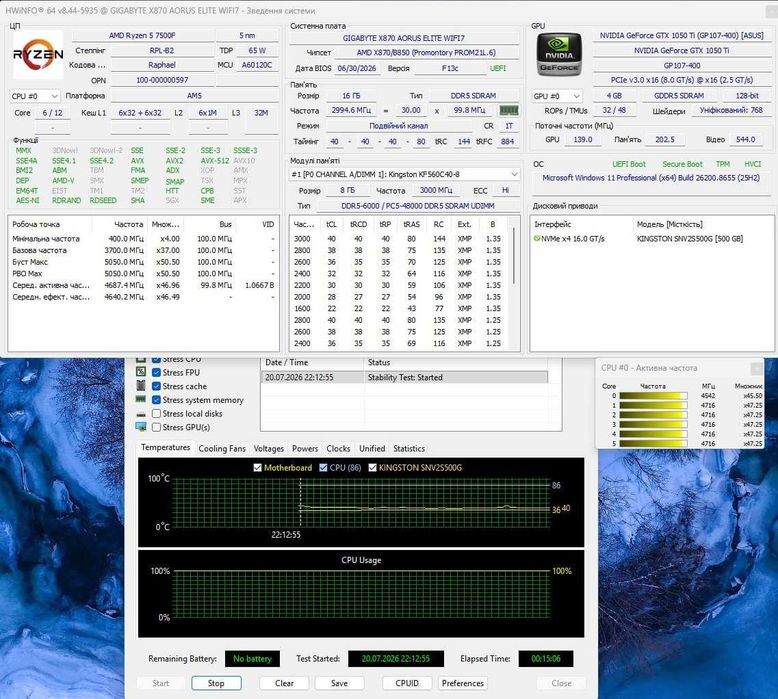The height and width of the screenshot is (699, 778).
Task: Click the chip icon beside Stress cache
Action: pos(141,386)
